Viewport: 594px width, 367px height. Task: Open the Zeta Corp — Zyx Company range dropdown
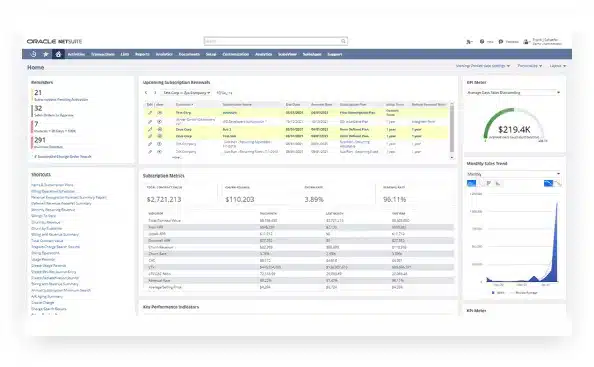pyautogui.click(x=187, y=93)
